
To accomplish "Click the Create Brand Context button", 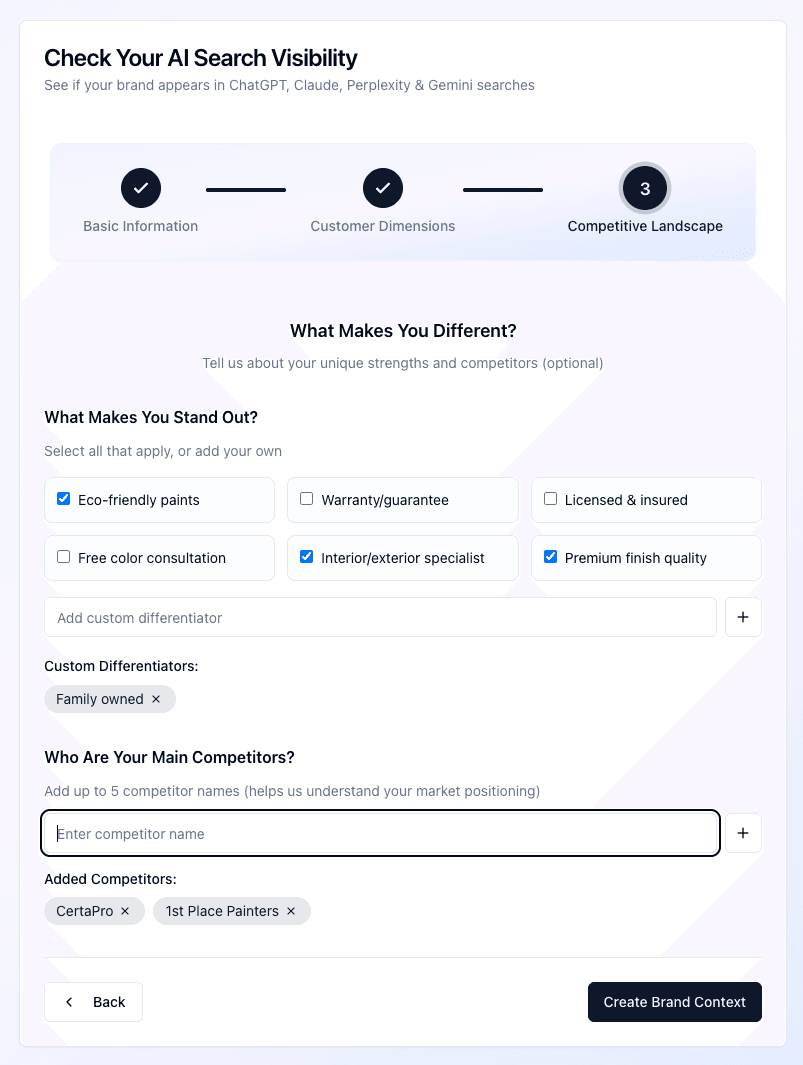I will 674,1001.
